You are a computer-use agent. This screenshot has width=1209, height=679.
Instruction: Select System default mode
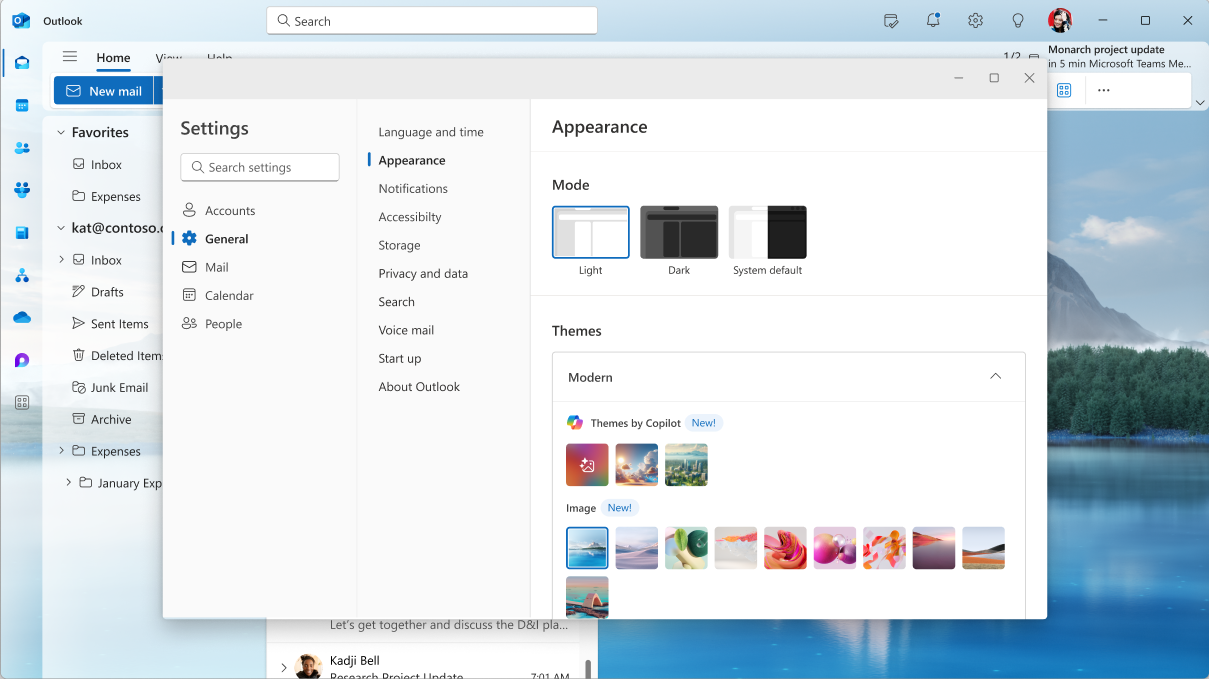point(767,233)
